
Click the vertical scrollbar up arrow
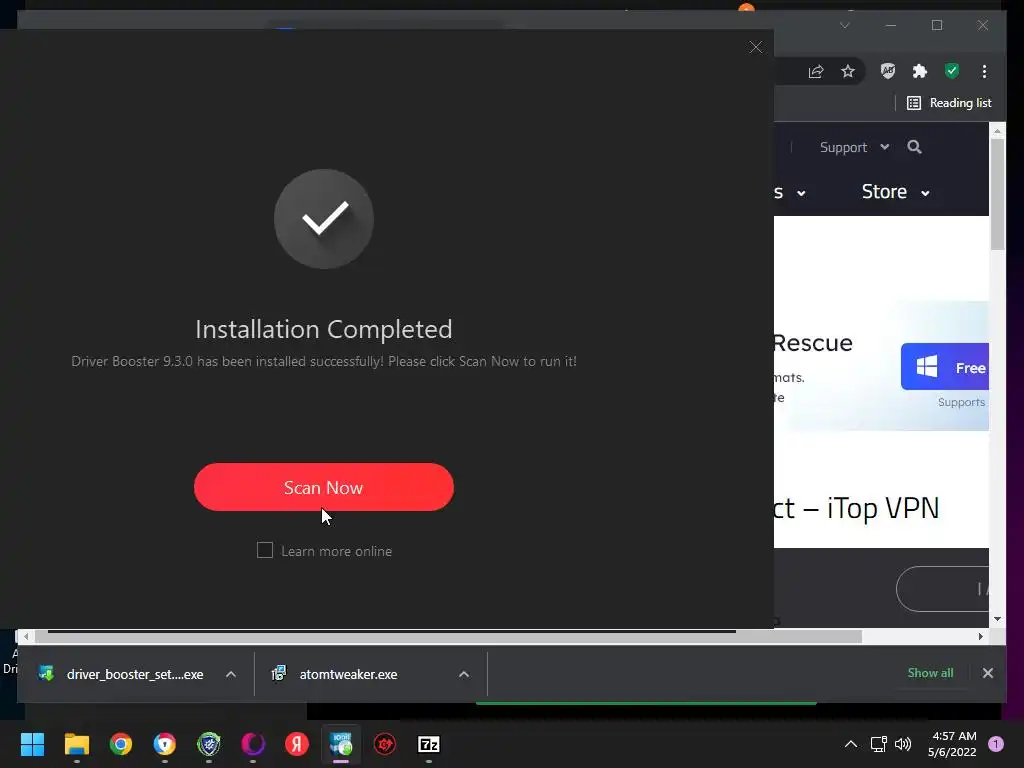997,131
